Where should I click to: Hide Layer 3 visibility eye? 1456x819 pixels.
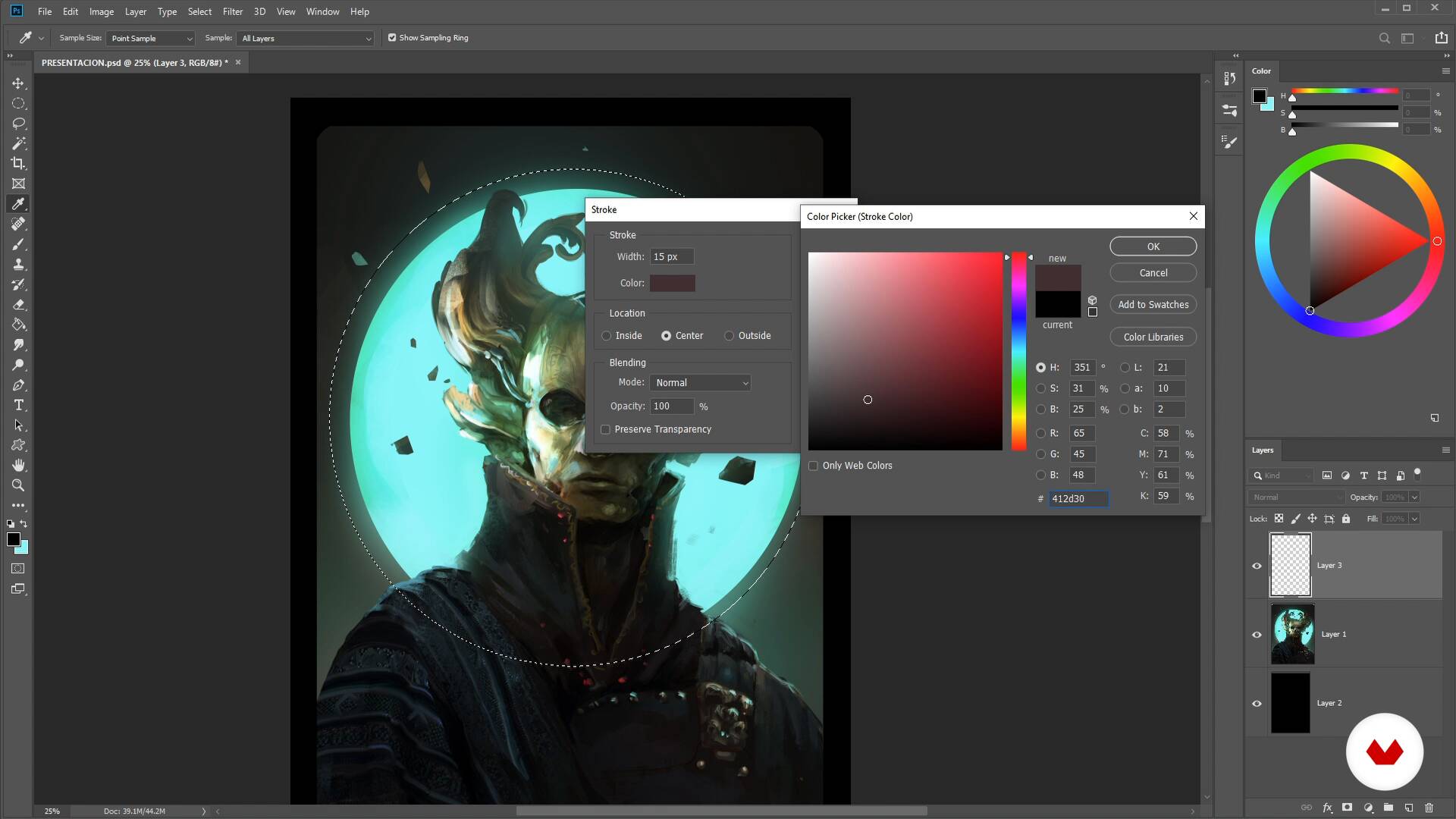point(1257,566)
